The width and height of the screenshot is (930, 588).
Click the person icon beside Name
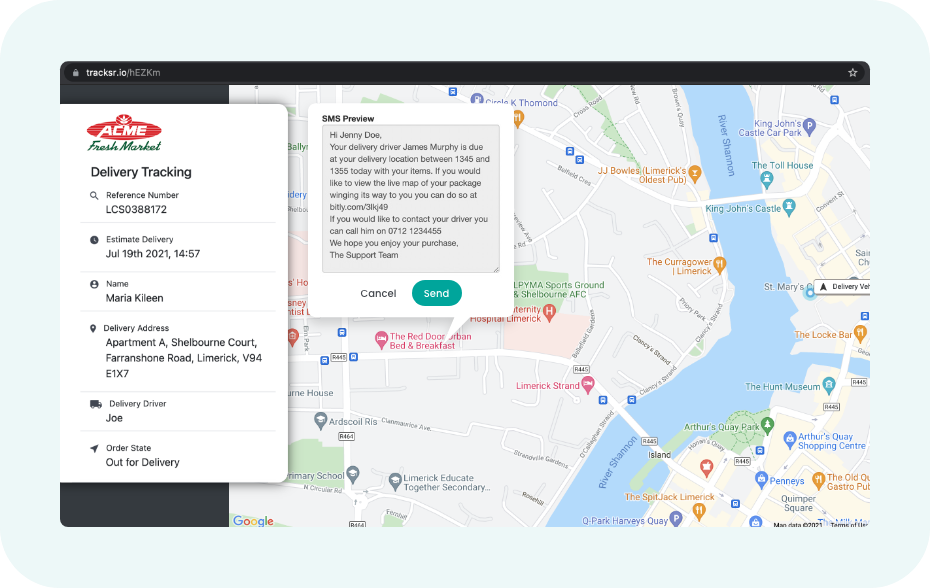tap(94, 284)
